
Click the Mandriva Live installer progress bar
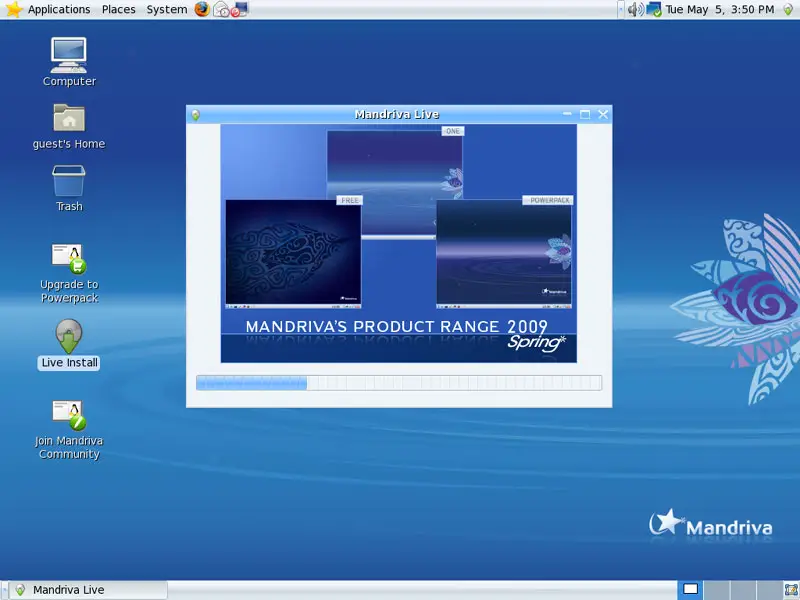point(399,383)
